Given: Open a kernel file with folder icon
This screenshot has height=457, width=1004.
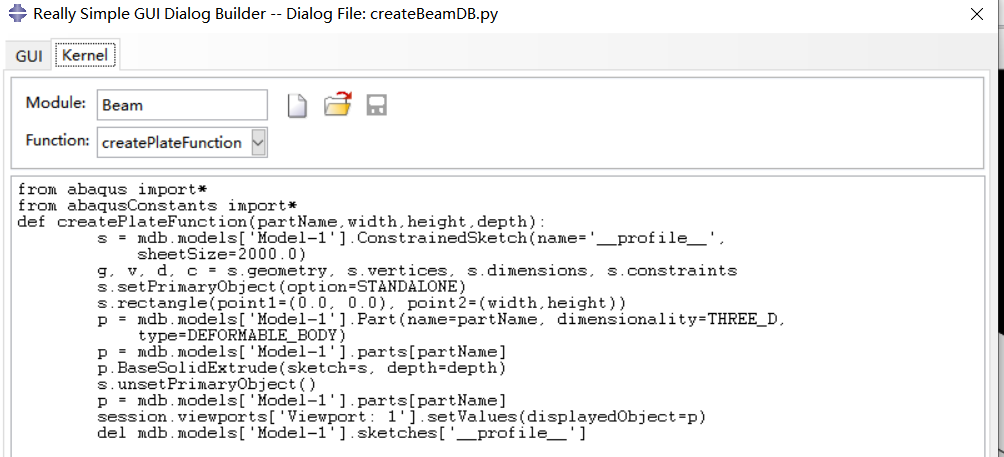Looking at the screenshot, I should (338, 105).
